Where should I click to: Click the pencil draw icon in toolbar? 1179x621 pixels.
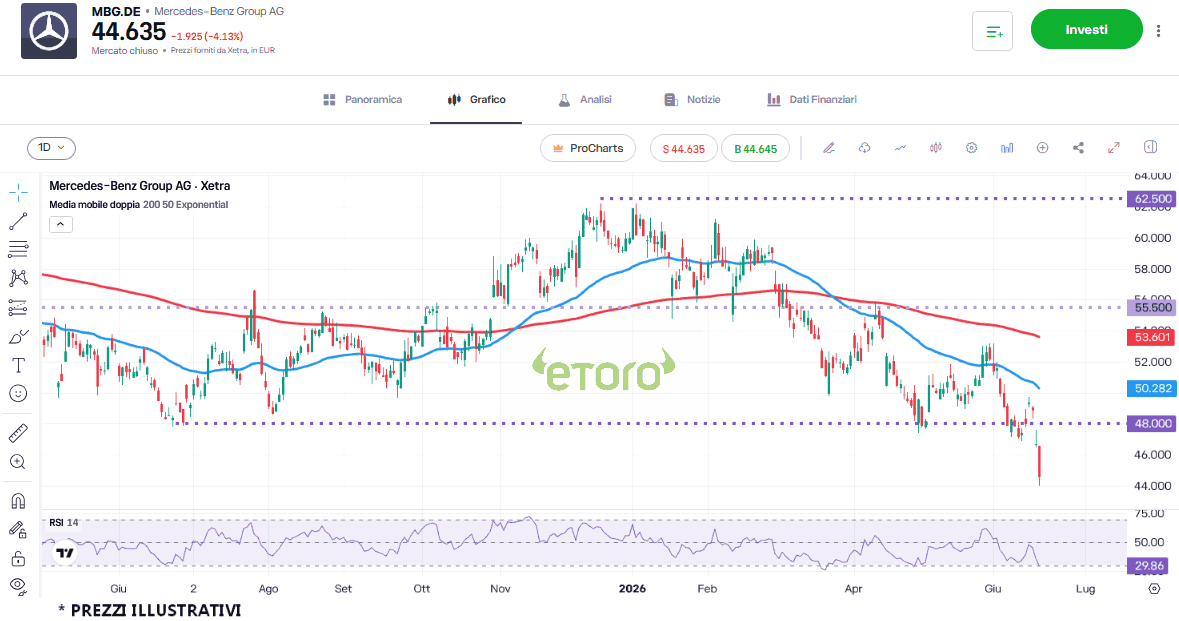829,148
